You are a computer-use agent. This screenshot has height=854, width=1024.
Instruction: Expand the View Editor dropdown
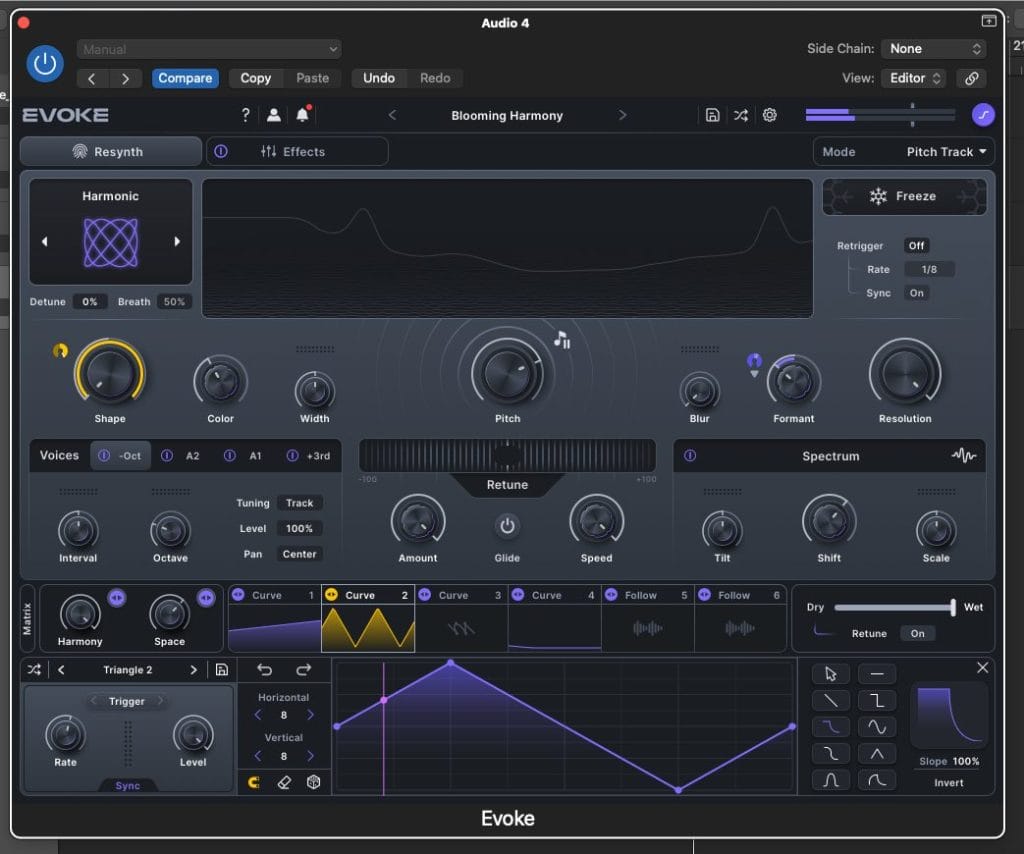tap(914, 78)
